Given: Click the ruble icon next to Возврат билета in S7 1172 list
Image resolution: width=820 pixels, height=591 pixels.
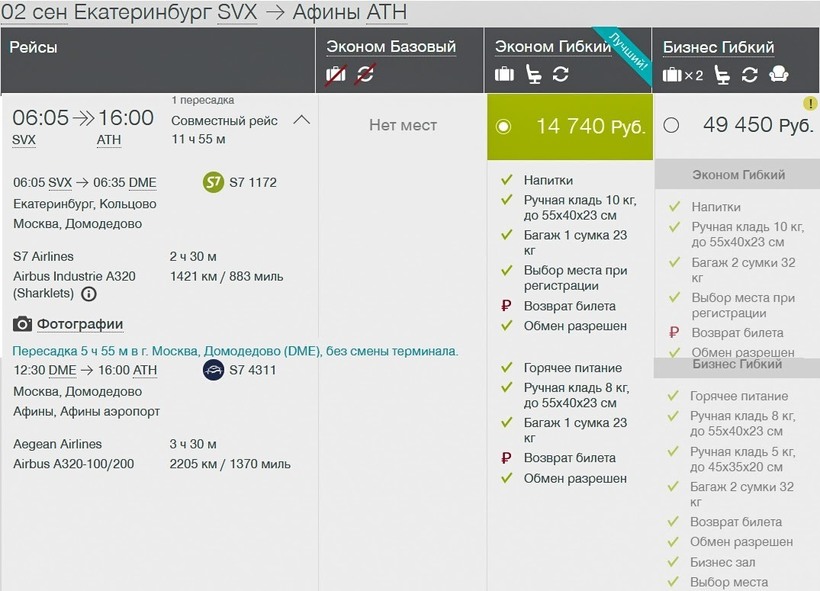Looking at the screenshot, I should point(506,306).
